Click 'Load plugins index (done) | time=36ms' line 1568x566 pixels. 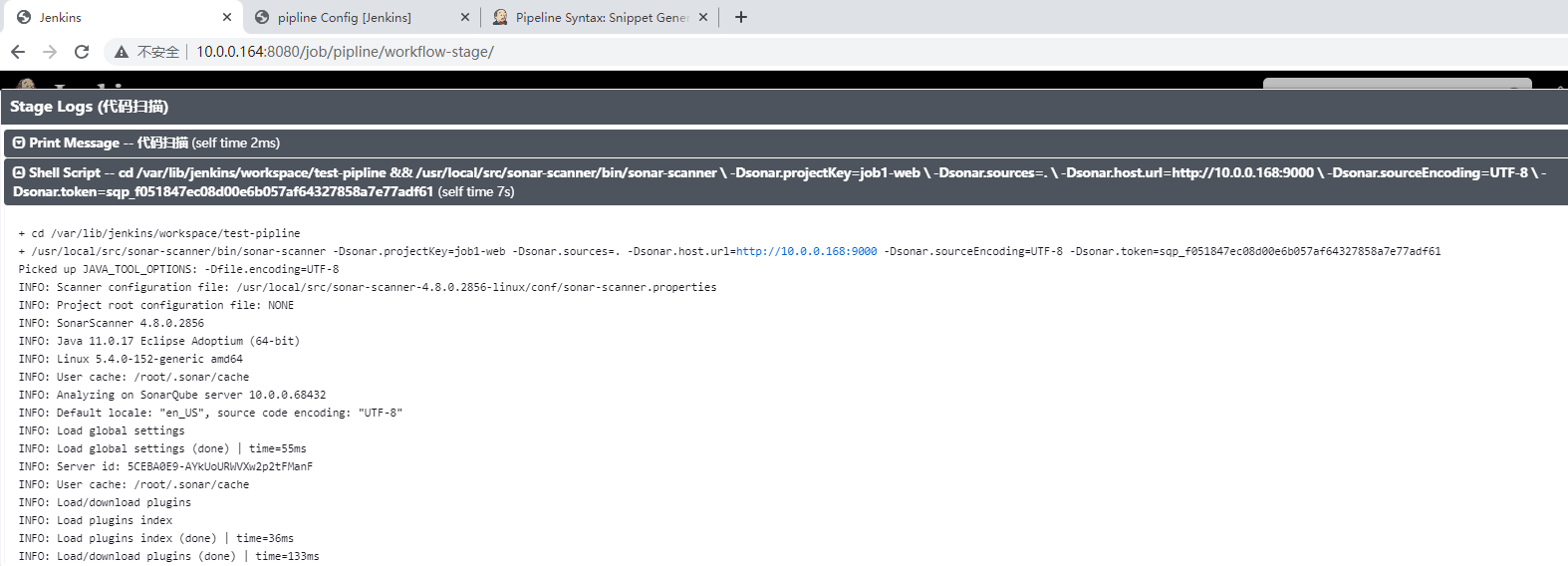pos(155,538)
